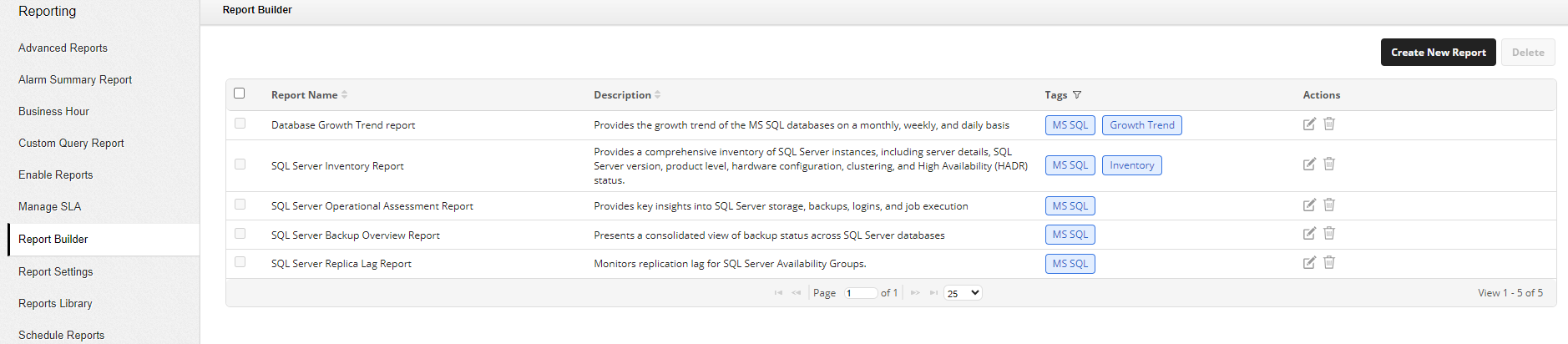1568x344 pixels.
Task: Click the Actions column header
Action: (x=1322, y=95)
